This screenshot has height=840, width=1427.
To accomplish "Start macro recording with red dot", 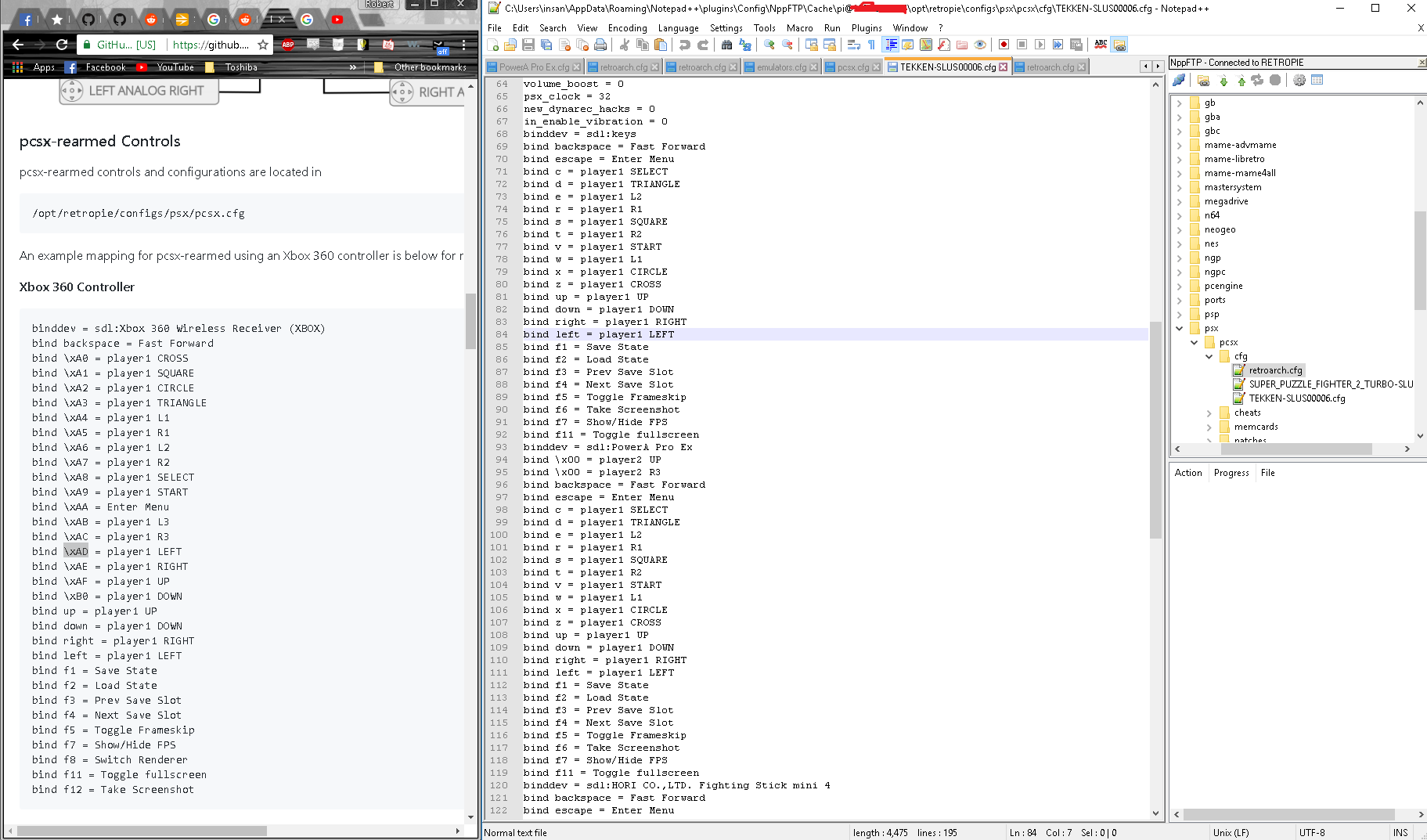I will pos(1004,45).
